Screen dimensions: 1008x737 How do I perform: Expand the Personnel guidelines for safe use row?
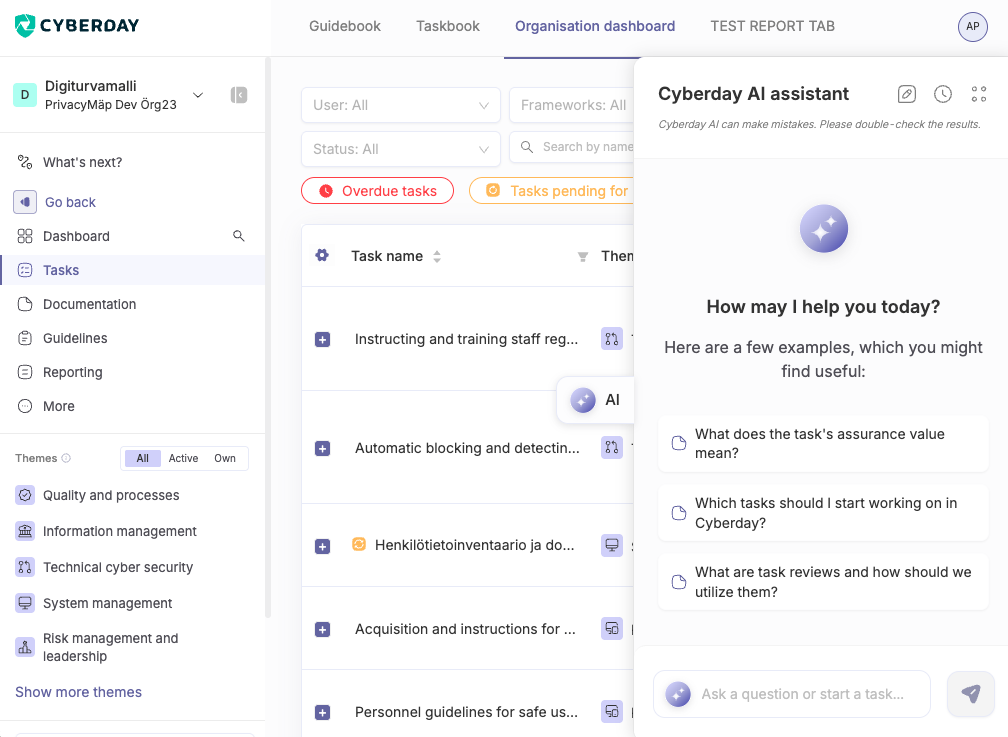[x=323, y=713]
